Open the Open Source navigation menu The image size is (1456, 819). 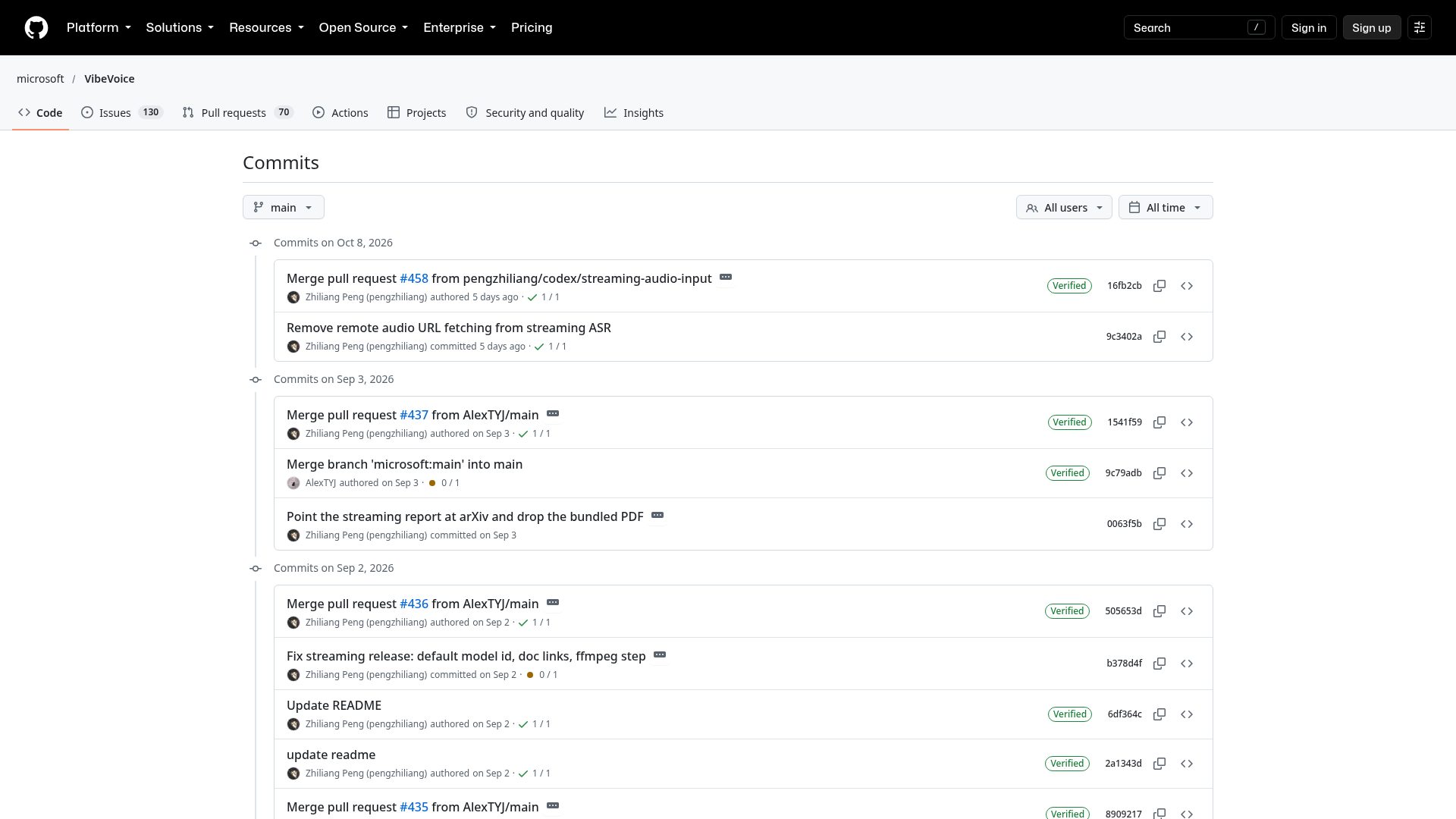click(x=363, y=27)
